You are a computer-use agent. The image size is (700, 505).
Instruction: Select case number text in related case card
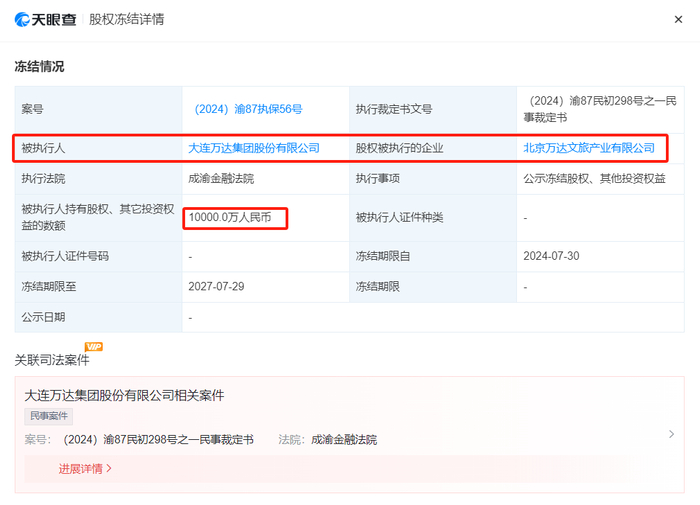[x=158, y=440]
